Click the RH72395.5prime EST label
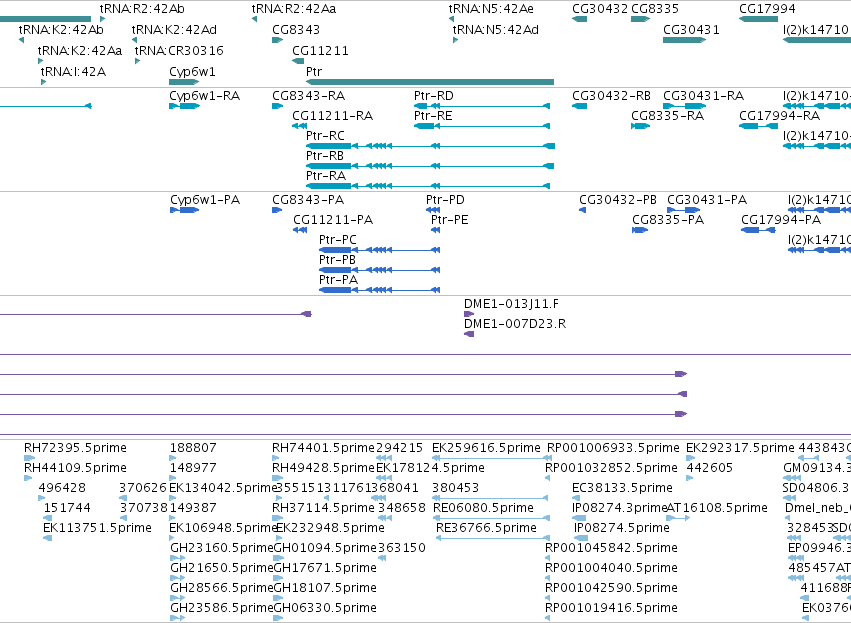The image size is (851, 623). [75, 448]
